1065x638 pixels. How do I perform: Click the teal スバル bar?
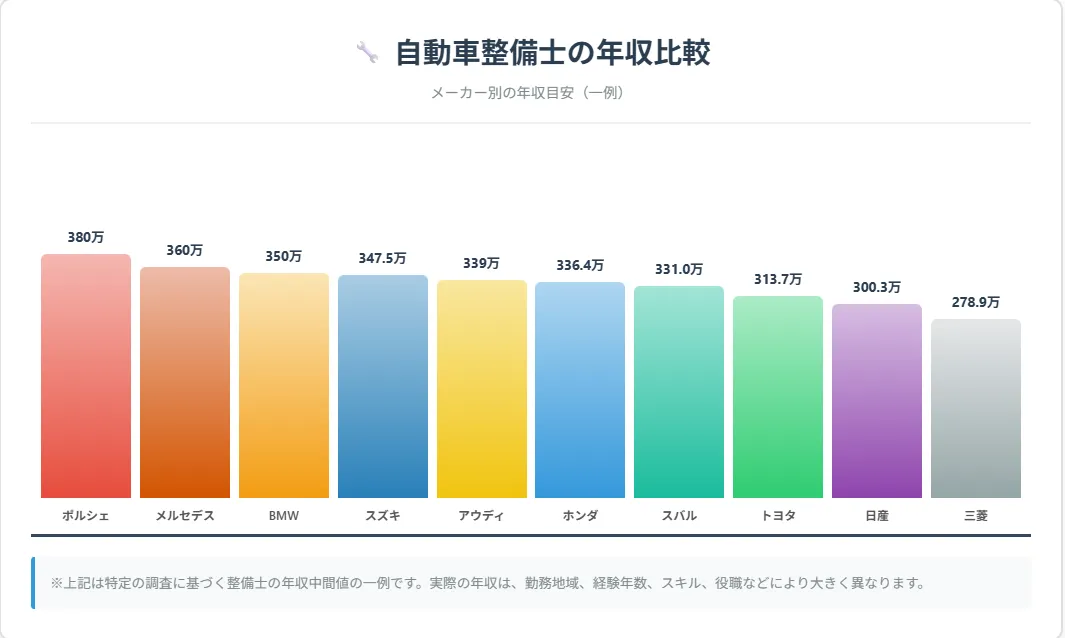pos(679,392)
